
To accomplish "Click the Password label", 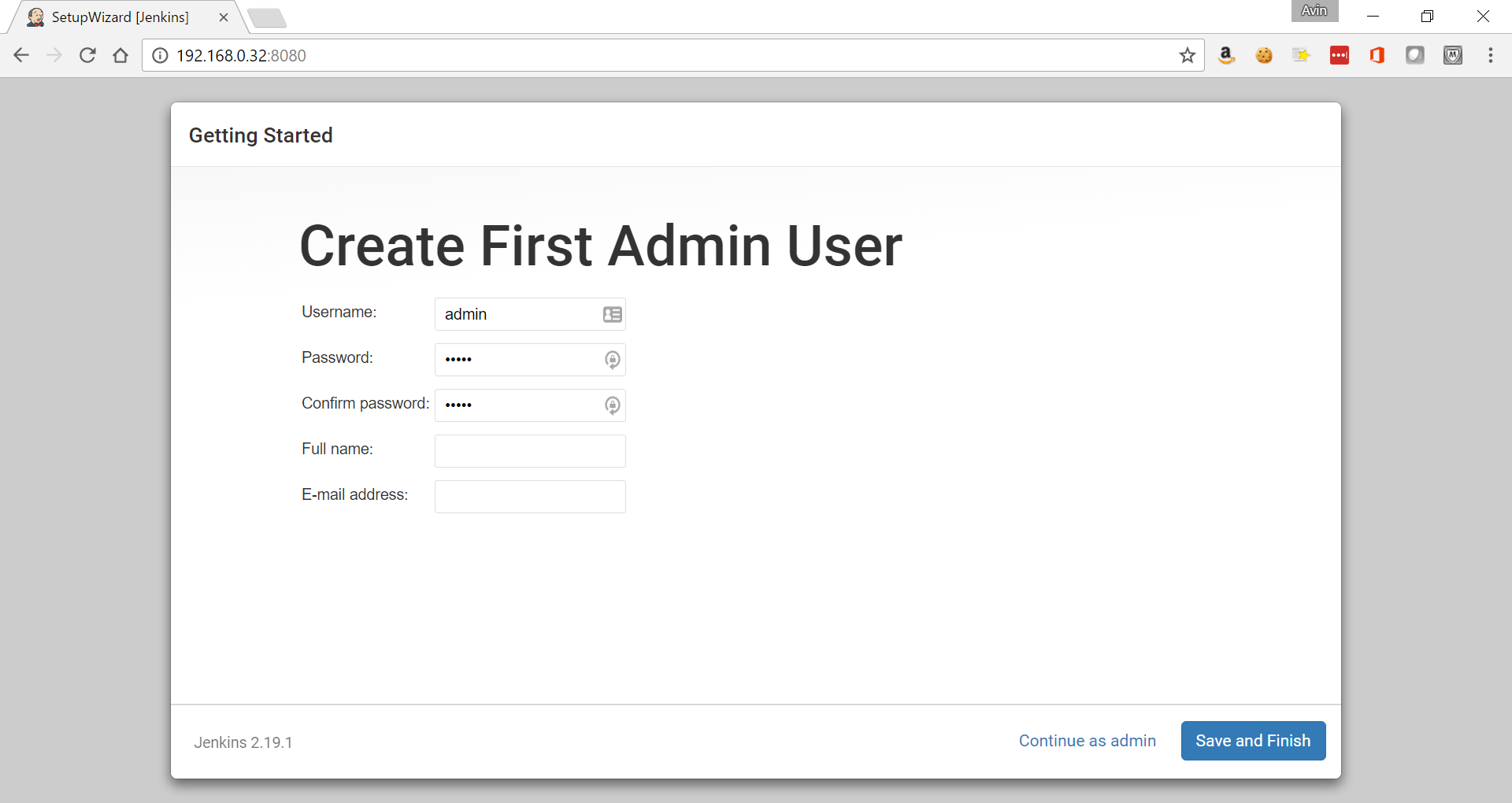I will [337, 357].
